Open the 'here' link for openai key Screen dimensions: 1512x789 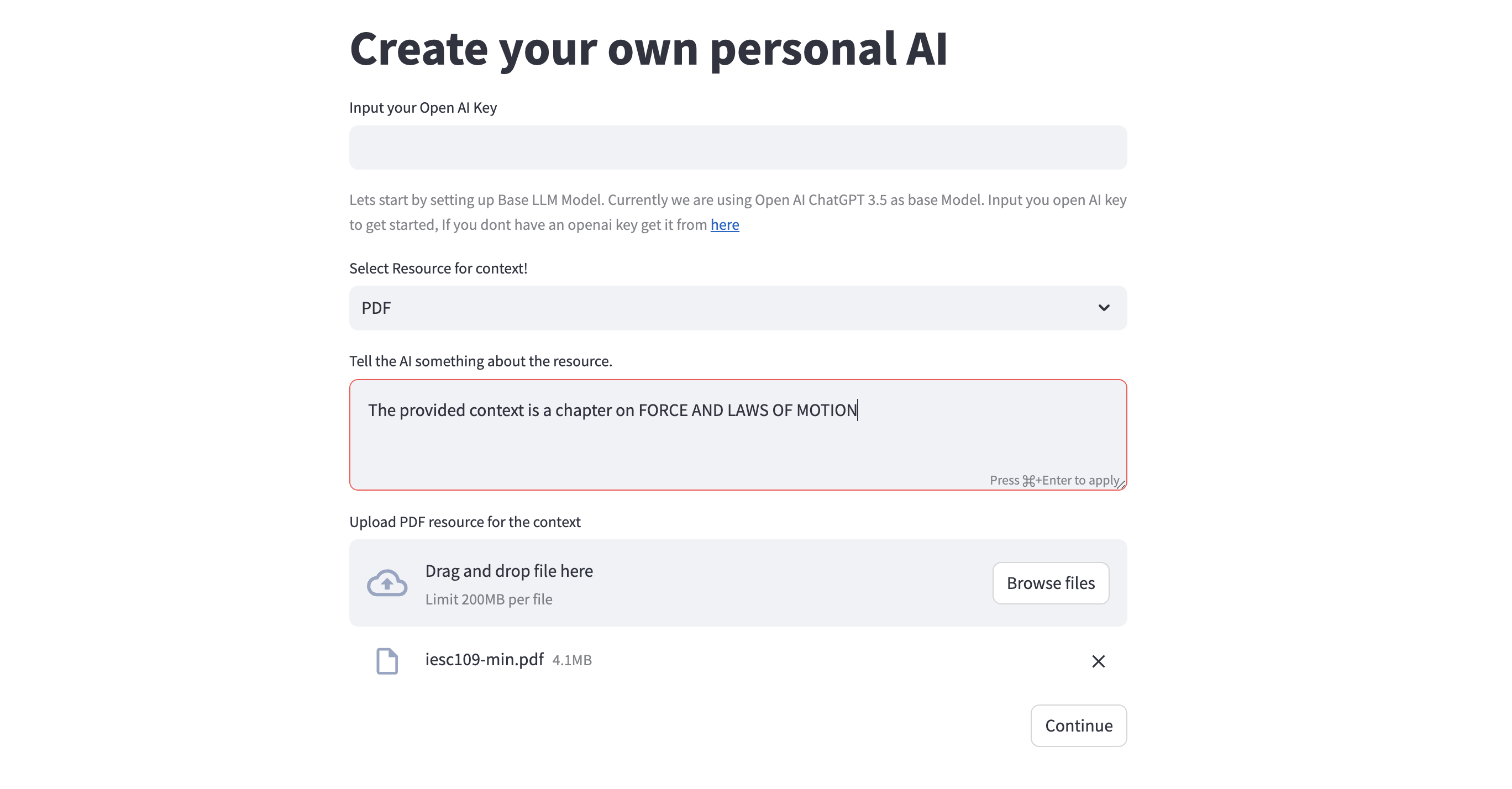pyautogui.click(x=725, y=224)
